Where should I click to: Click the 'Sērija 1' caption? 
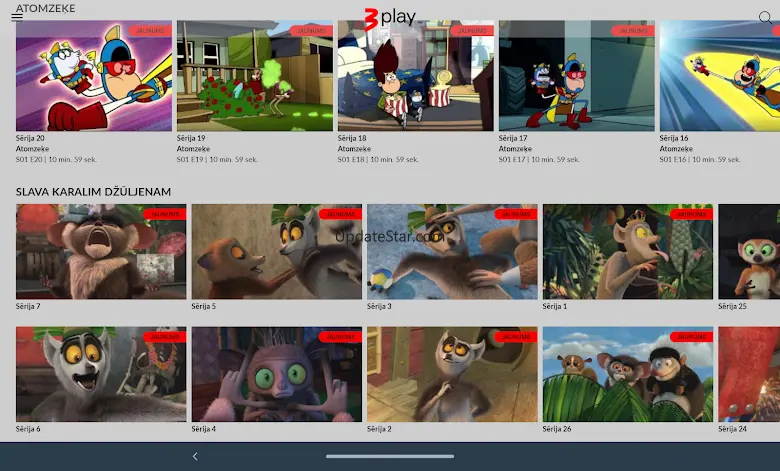click(x=555, y=306)
